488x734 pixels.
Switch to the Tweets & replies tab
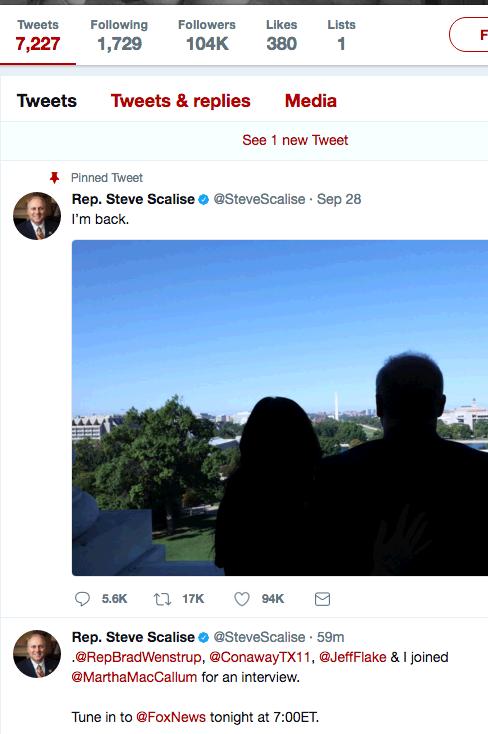point(181,101)
